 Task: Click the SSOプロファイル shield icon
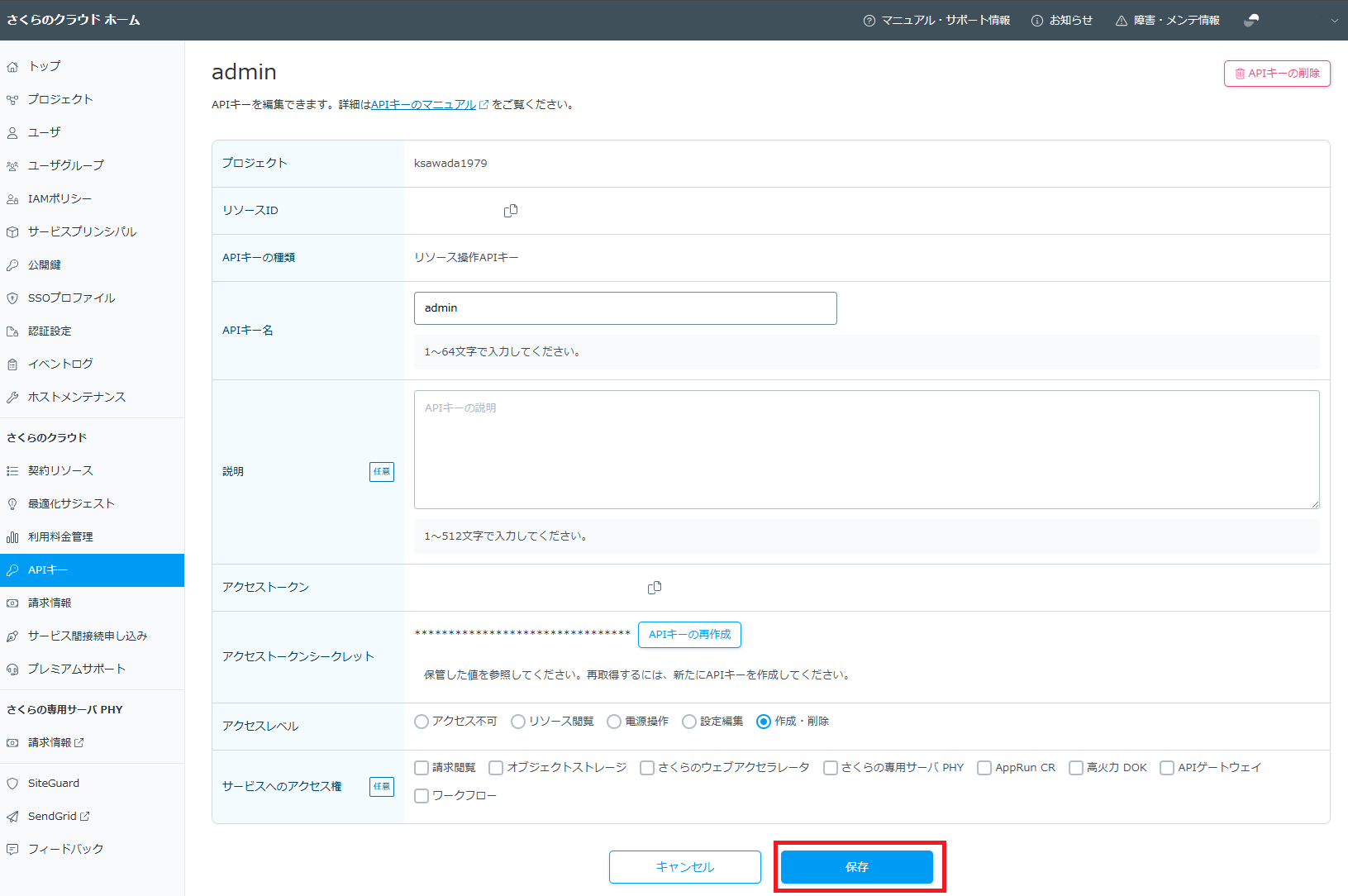pyautogui.click(x=12, y=298)
